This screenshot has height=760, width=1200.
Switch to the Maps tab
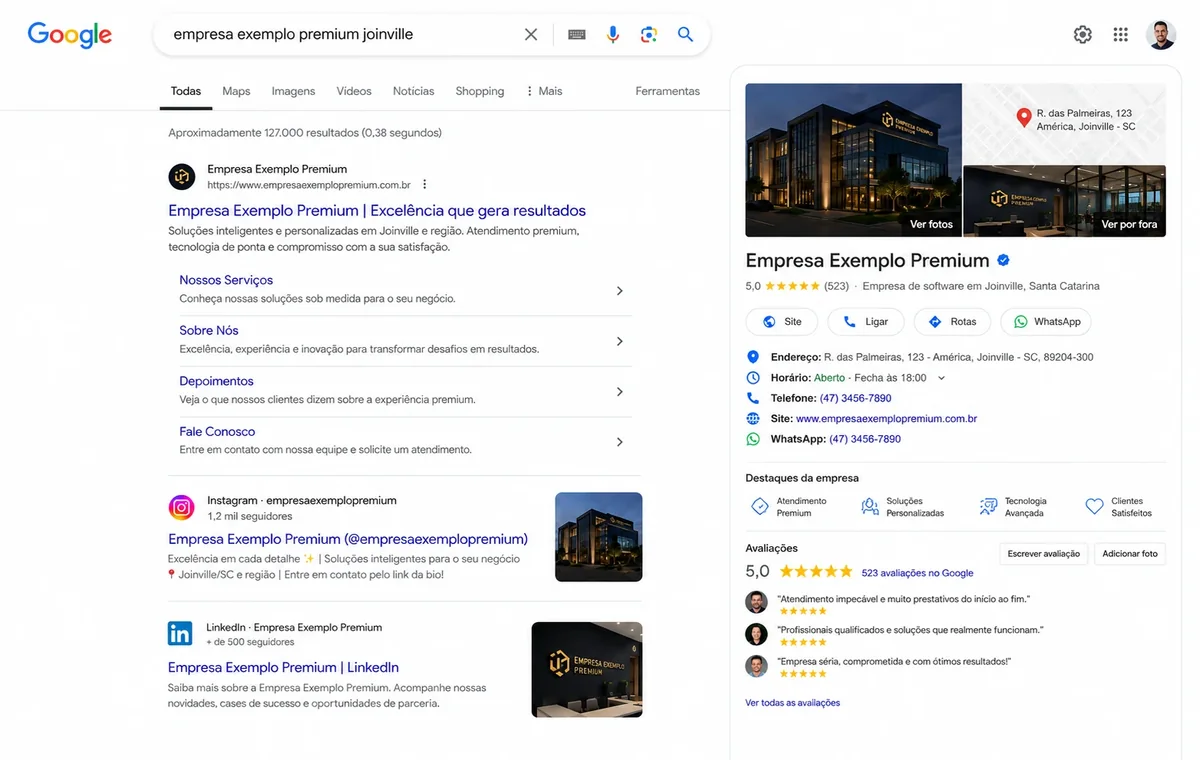(236, 91)
